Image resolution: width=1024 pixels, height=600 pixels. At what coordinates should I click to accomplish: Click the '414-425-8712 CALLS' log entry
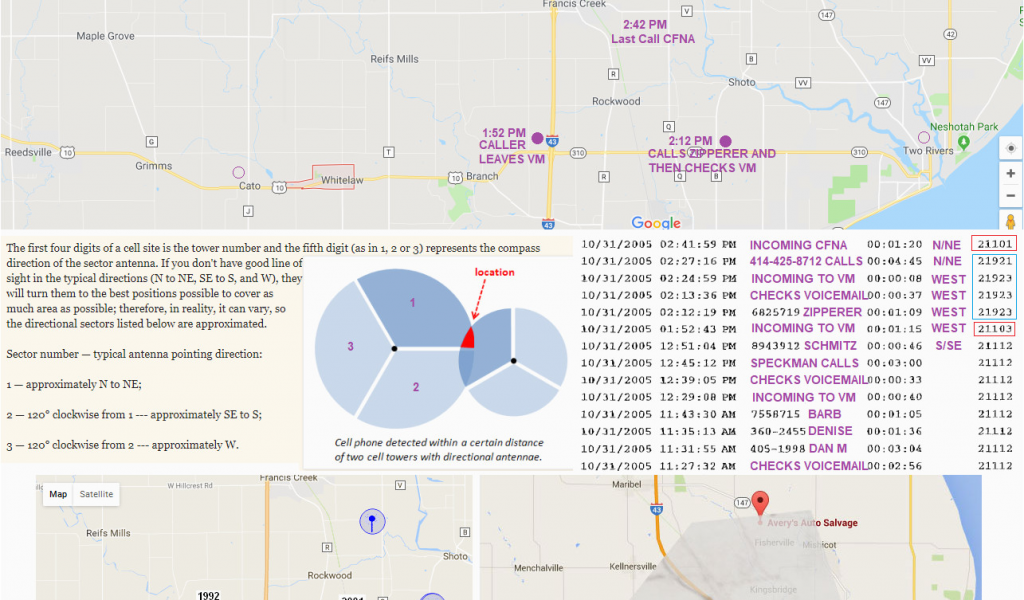[806, 261]
